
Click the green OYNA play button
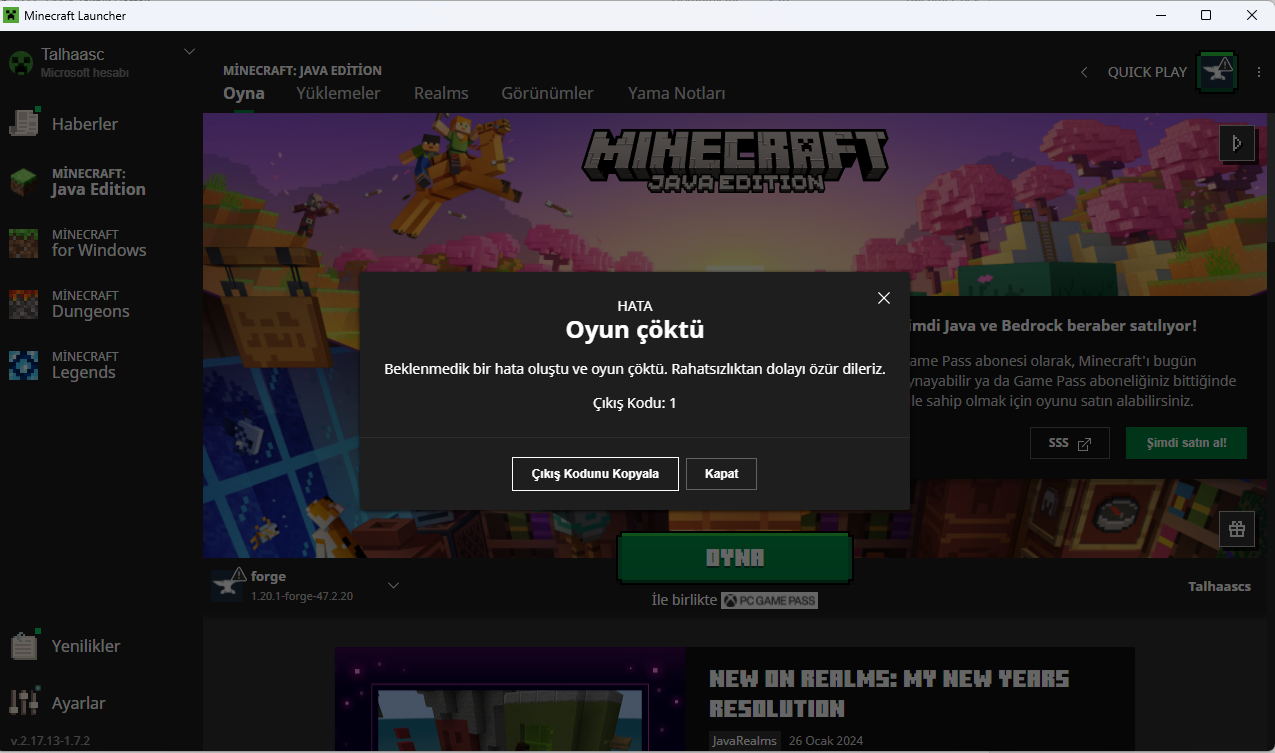[x=735, y=558]
